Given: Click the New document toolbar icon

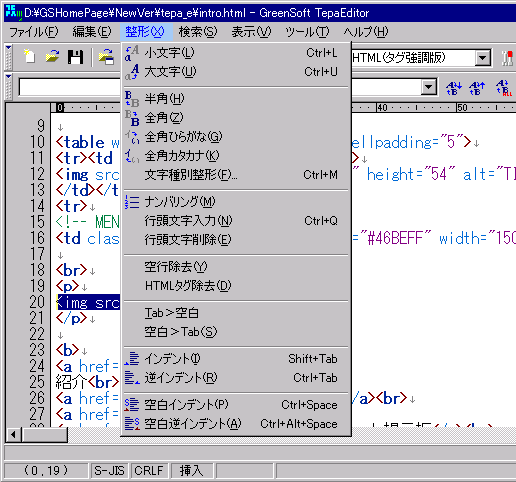Looking at the screenshot, I should point(29,57).
